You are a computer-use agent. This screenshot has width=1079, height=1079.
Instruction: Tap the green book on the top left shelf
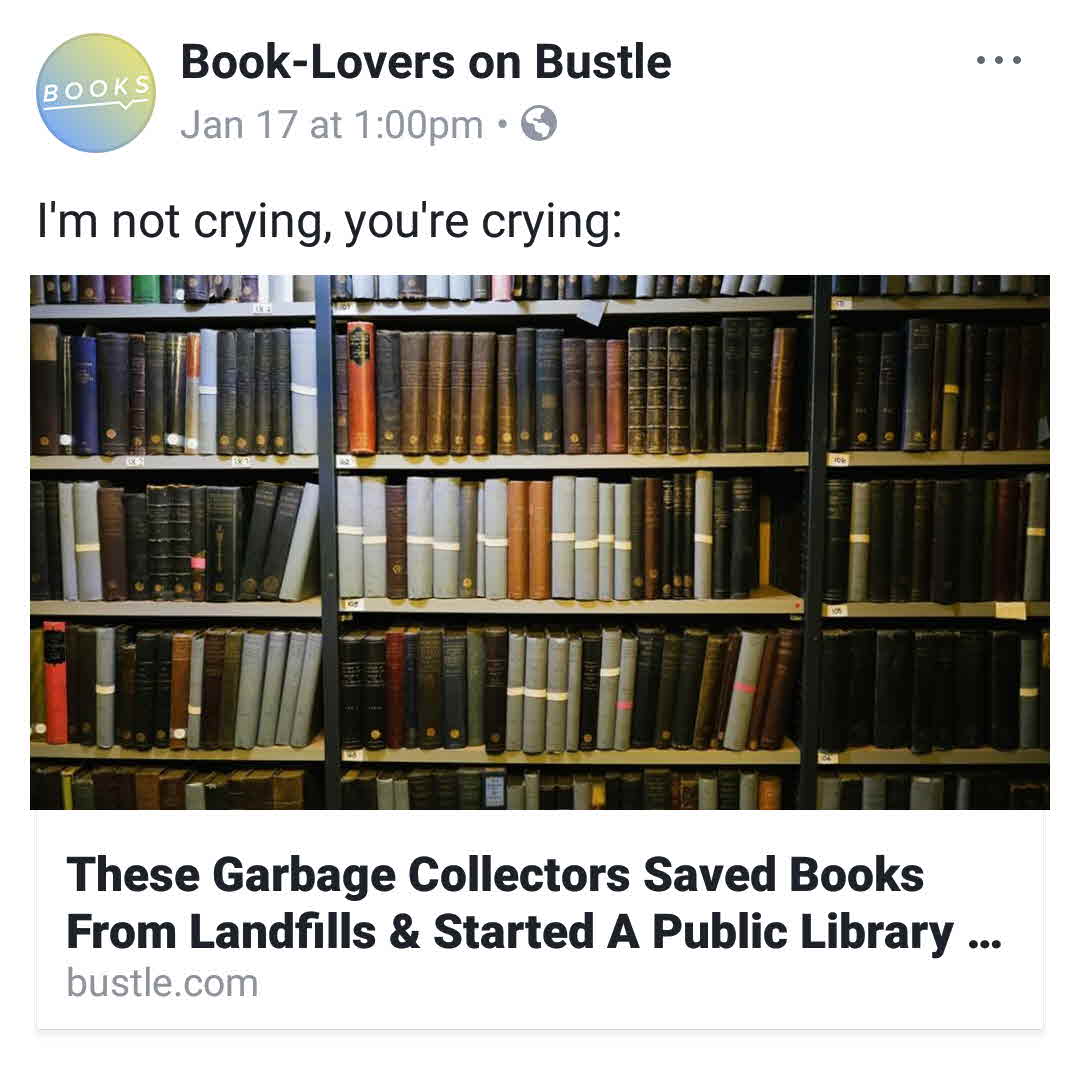[146, 288]
